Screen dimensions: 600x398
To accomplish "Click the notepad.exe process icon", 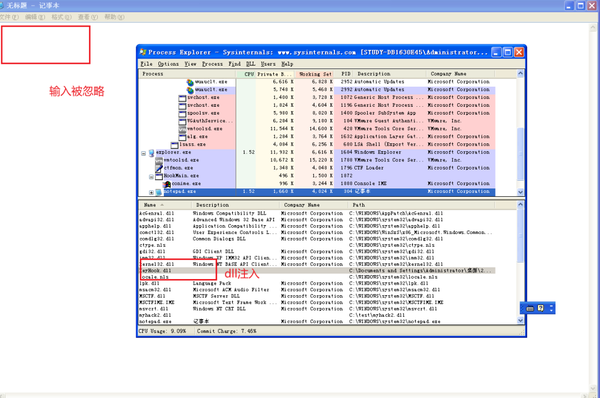I will click(x=159, y=192).
